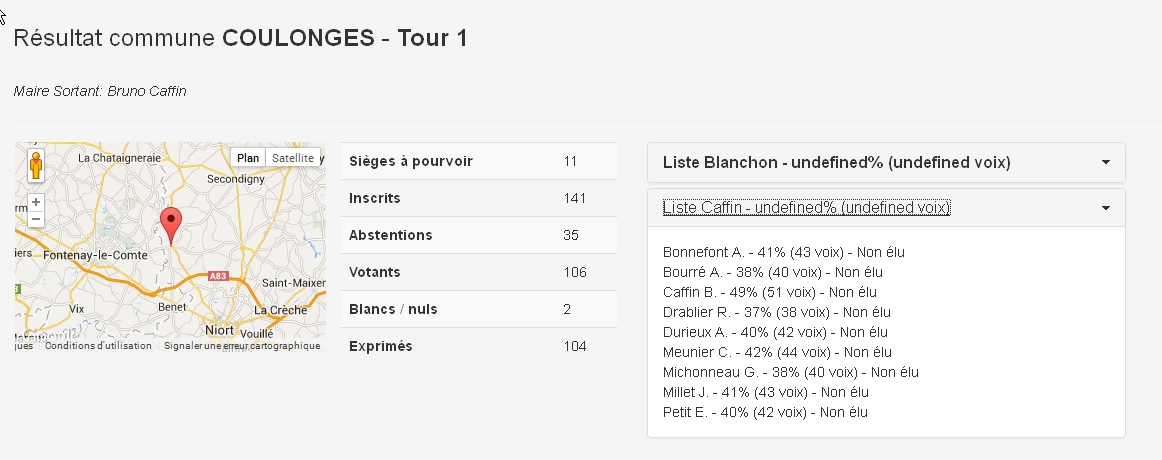Image resolution: width=1162 pixels, height=460 pixels.
Task: Zoom in the map with plus button
Action: pyautogui.click(x=36, y=201)
